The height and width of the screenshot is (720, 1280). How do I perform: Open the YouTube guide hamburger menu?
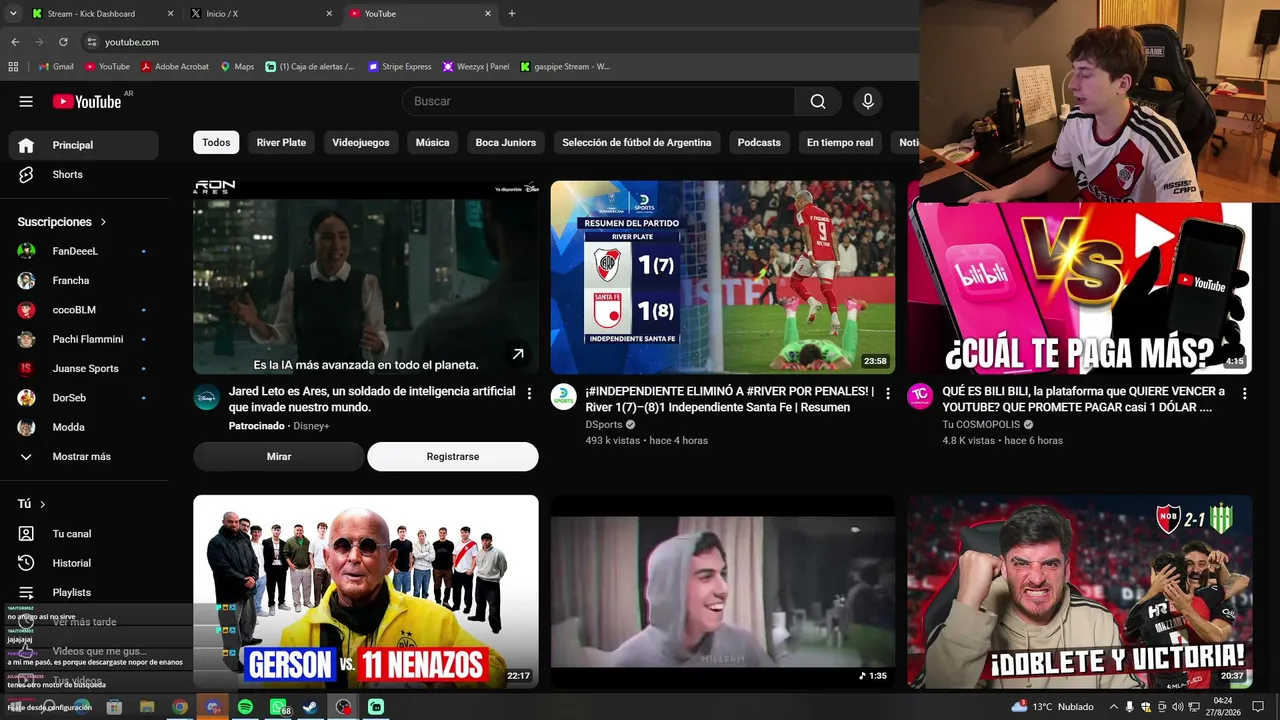coord(26,101)
